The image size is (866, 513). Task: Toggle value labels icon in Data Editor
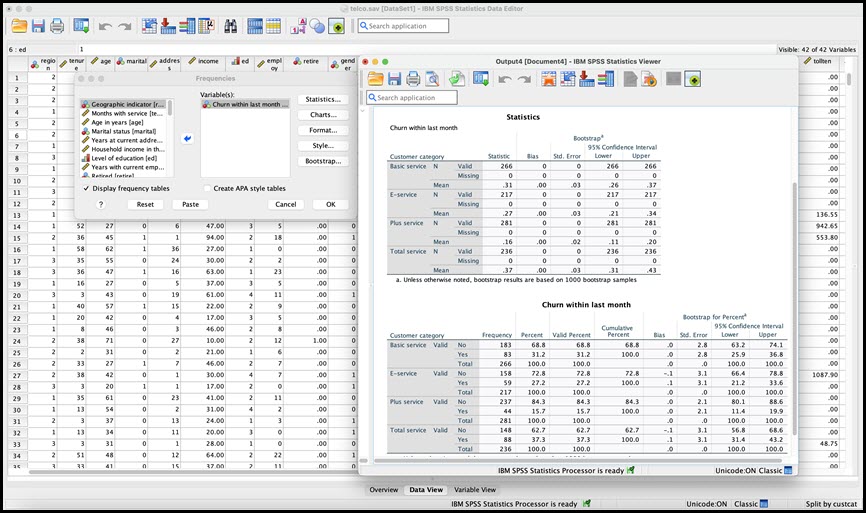[298, 26]
